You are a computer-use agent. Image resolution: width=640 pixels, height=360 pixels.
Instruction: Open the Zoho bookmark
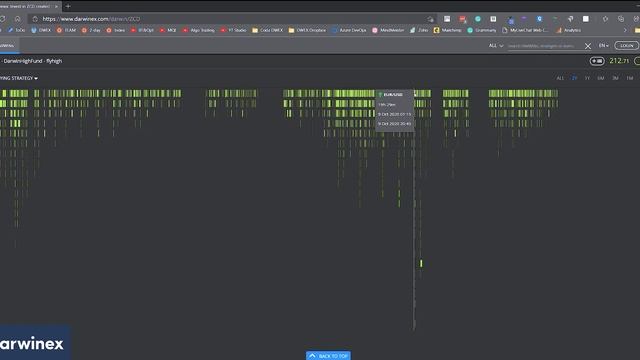click(419, 30)
